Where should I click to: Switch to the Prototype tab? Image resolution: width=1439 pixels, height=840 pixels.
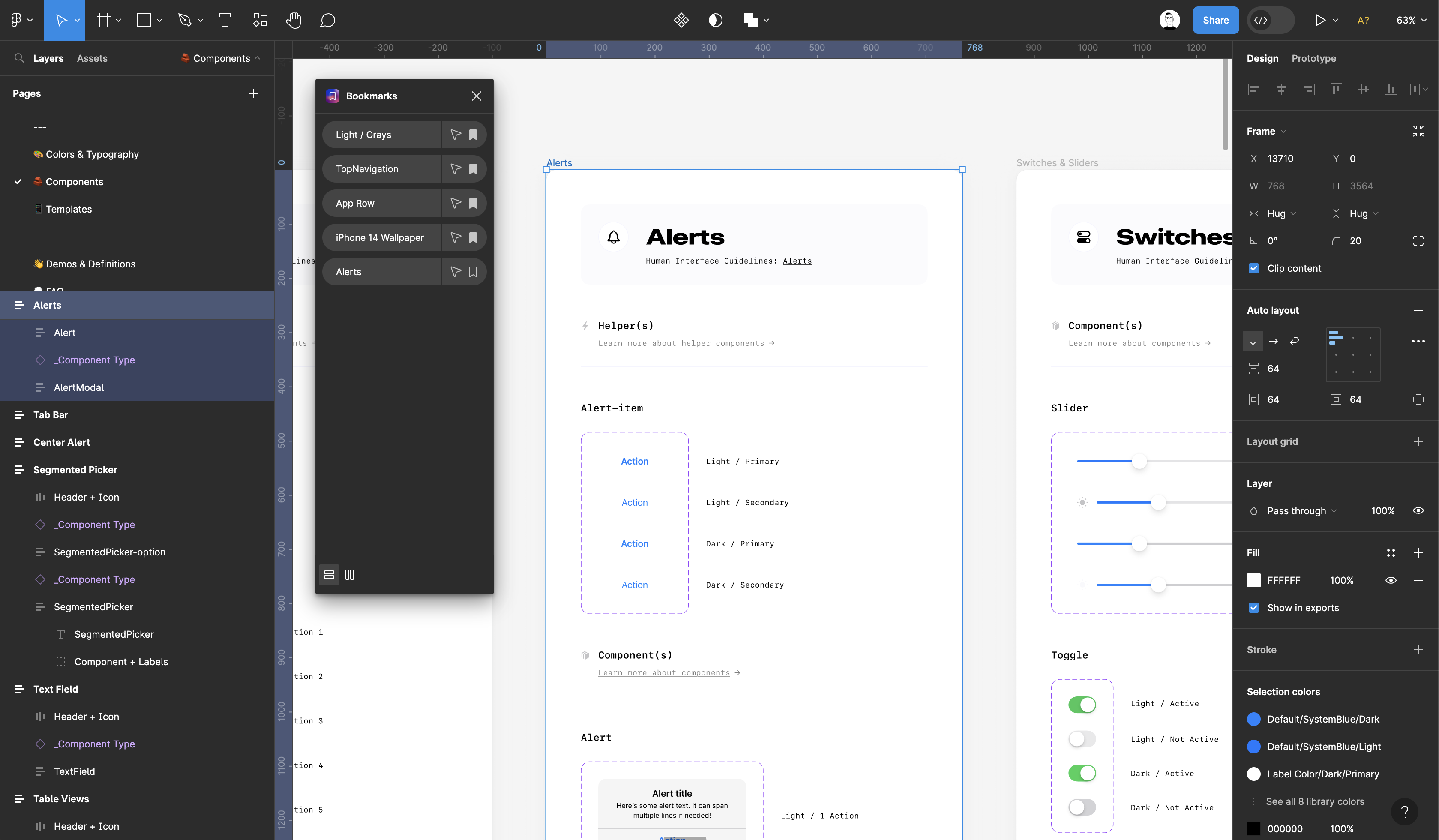point(1313,58)
